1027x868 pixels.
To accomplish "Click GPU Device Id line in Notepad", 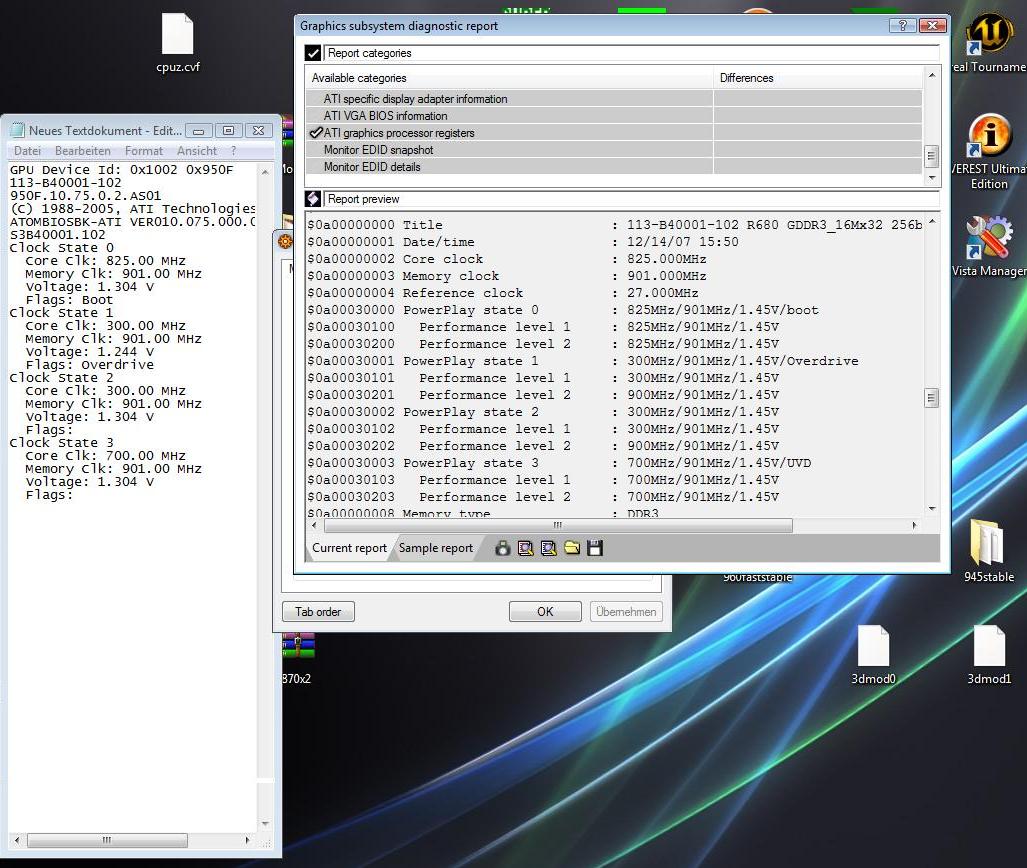I will [121, 170].
